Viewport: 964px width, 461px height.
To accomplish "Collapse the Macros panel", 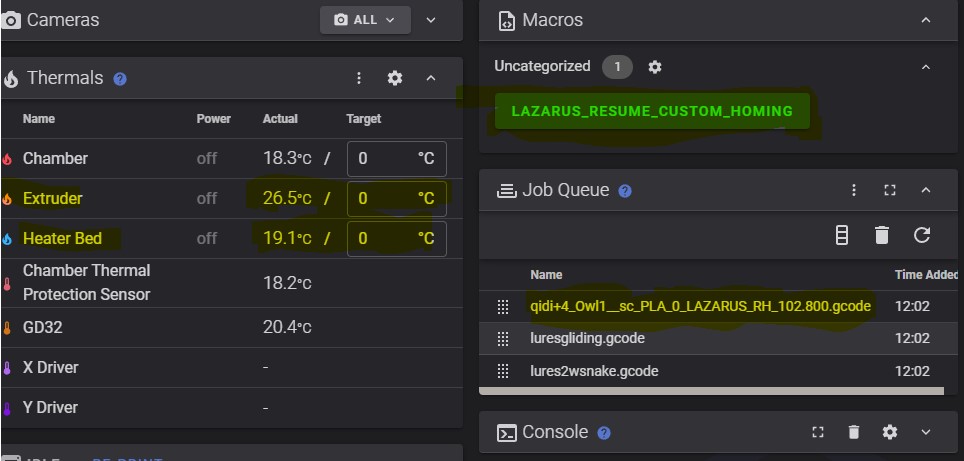I will point(926,20).
